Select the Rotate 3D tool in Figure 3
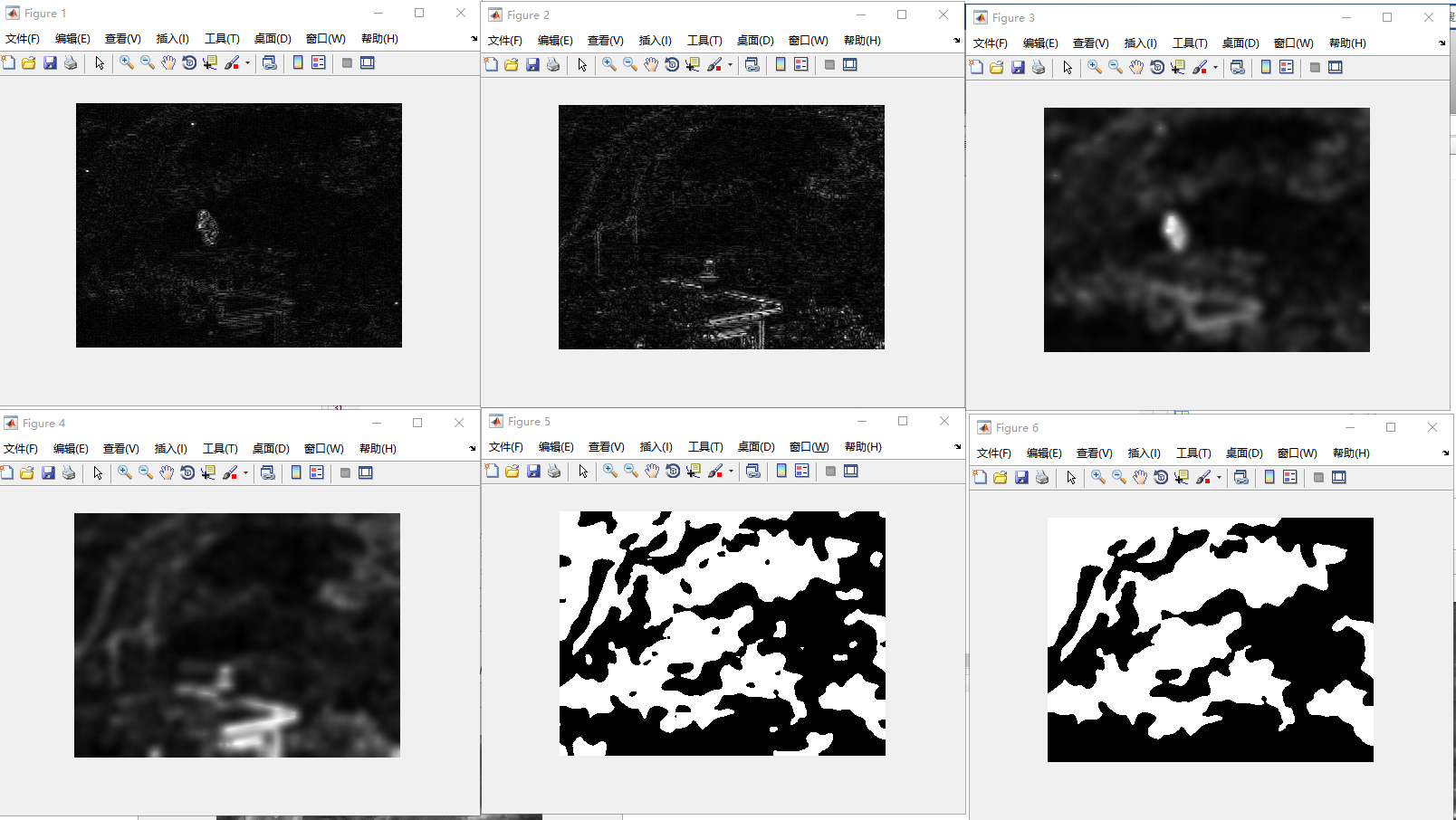1456x820 pixels. [x=1157, y=67]
